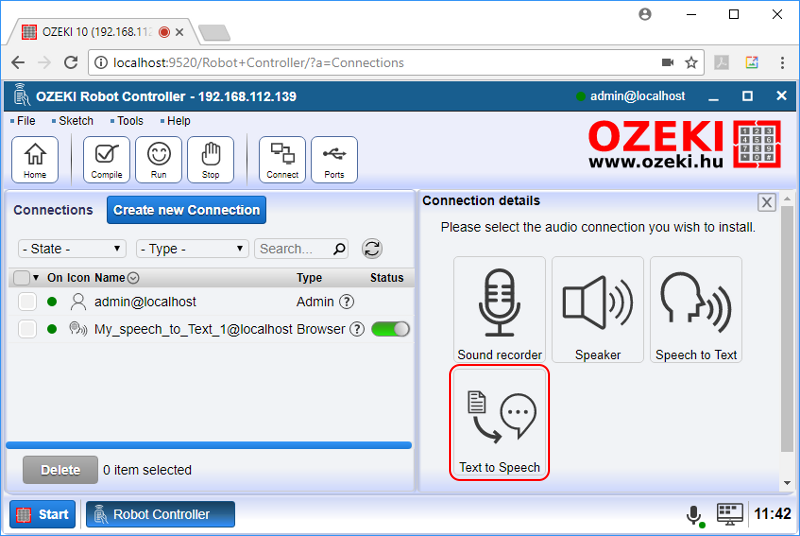Open help for My_speech_to_Text_1 Browser type

[358, 329]
